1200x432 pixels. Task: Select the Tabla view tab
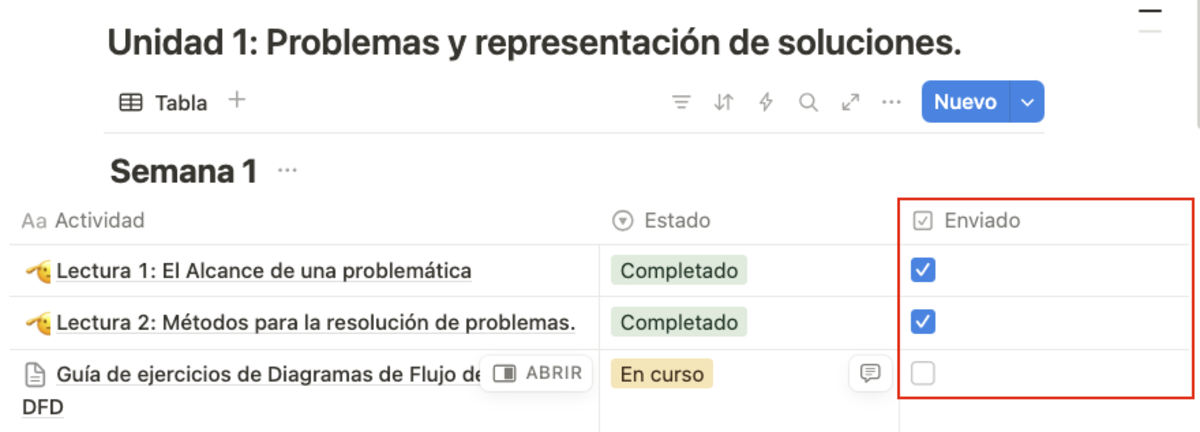pyautogui.click(x=164, y=102)
